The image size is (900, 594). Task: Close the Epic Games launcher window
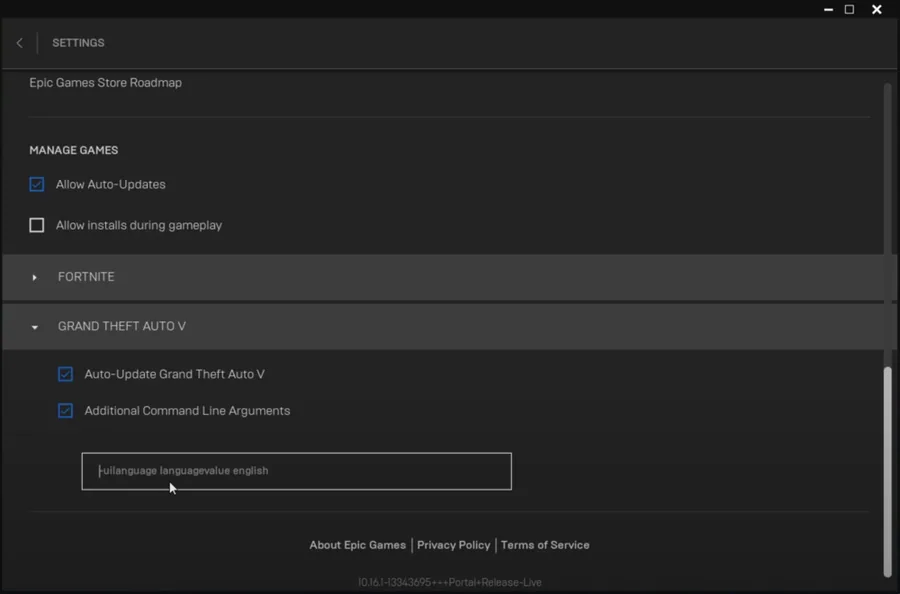point(876,9)
